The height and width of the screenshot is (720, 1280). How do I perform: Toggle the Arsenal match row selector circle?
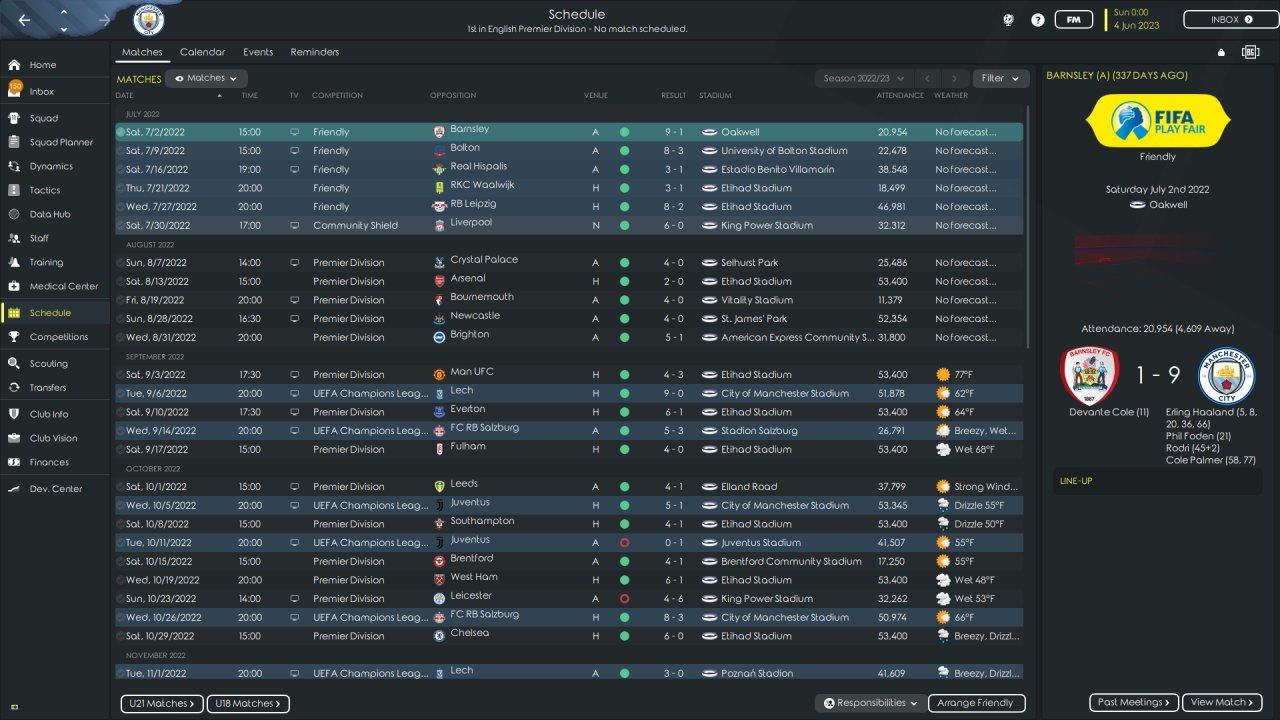tap(120, 282)
